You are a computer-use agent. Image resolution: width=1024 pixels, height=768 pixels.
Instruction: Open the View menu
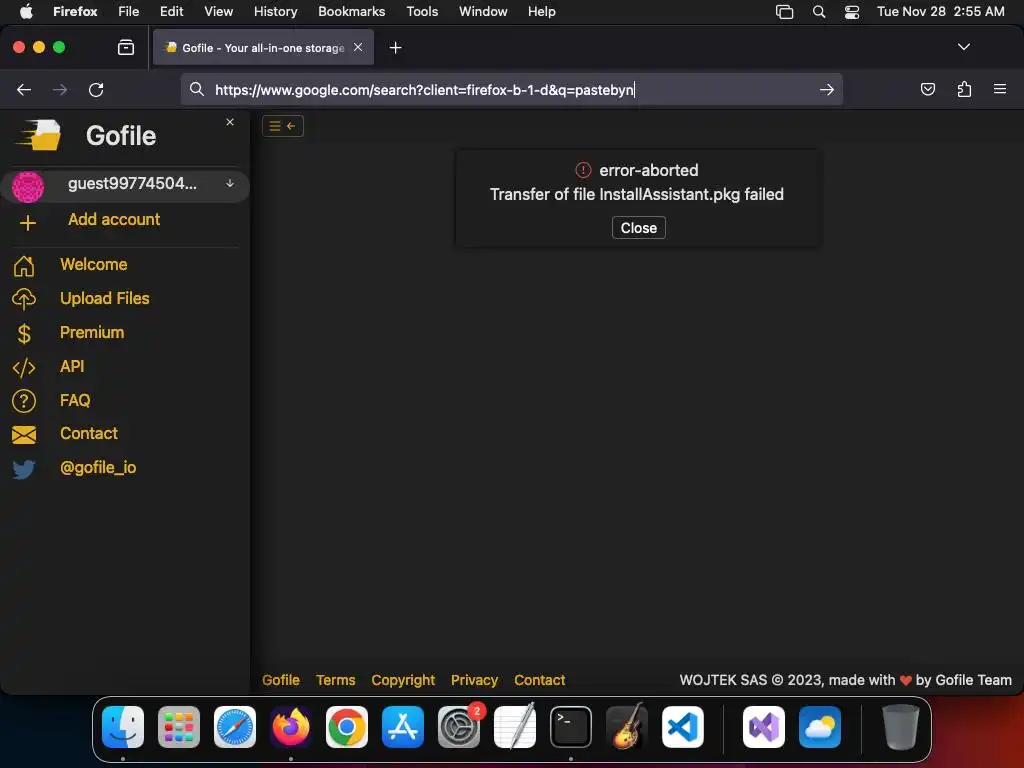click(x=218, y=12)
